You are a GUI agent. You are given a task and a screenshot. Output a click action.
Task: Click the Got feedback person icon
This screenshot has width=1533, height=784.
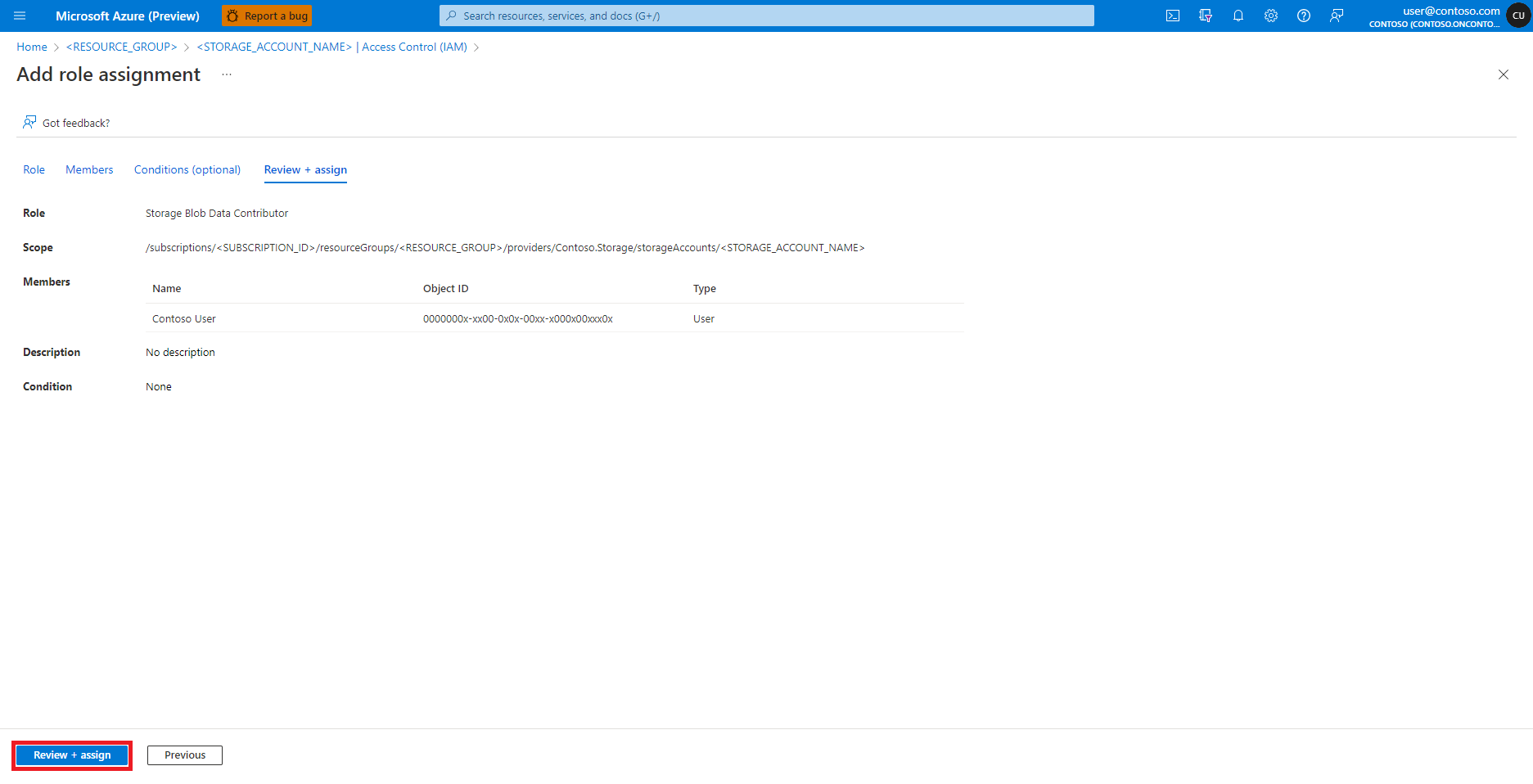(x=29, y=122)
